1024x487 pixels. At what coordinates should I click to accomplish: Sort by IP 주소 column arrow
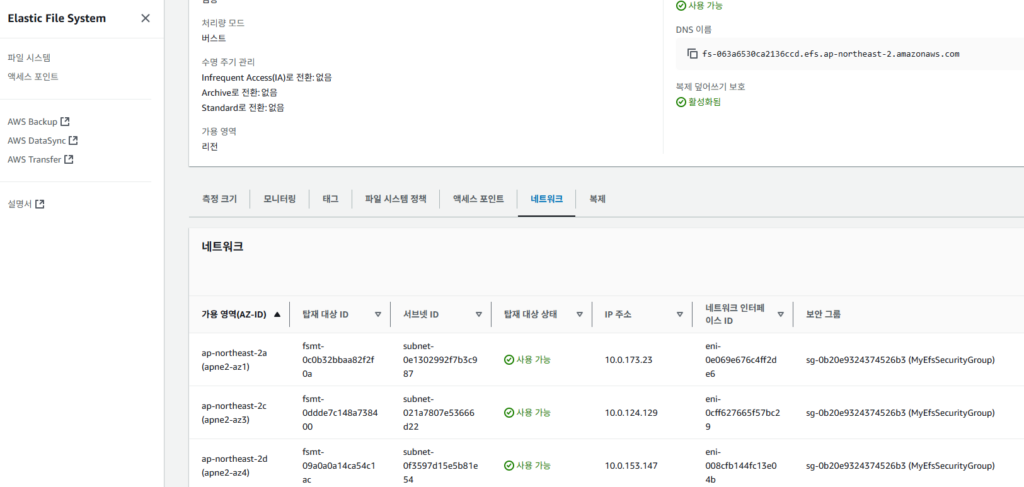680,314
